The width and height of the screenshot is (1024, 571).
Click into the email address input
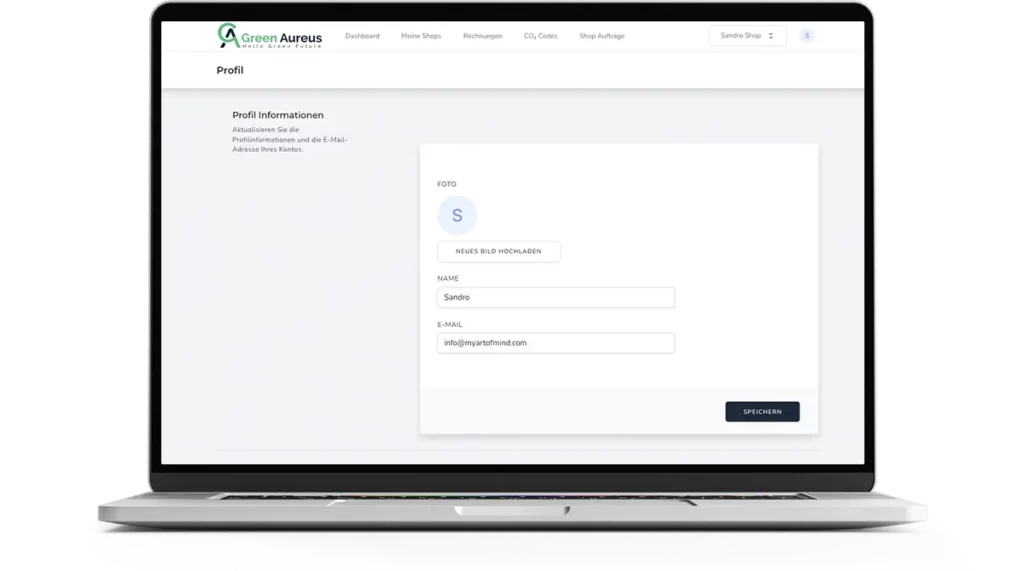[x=556, y=343]
